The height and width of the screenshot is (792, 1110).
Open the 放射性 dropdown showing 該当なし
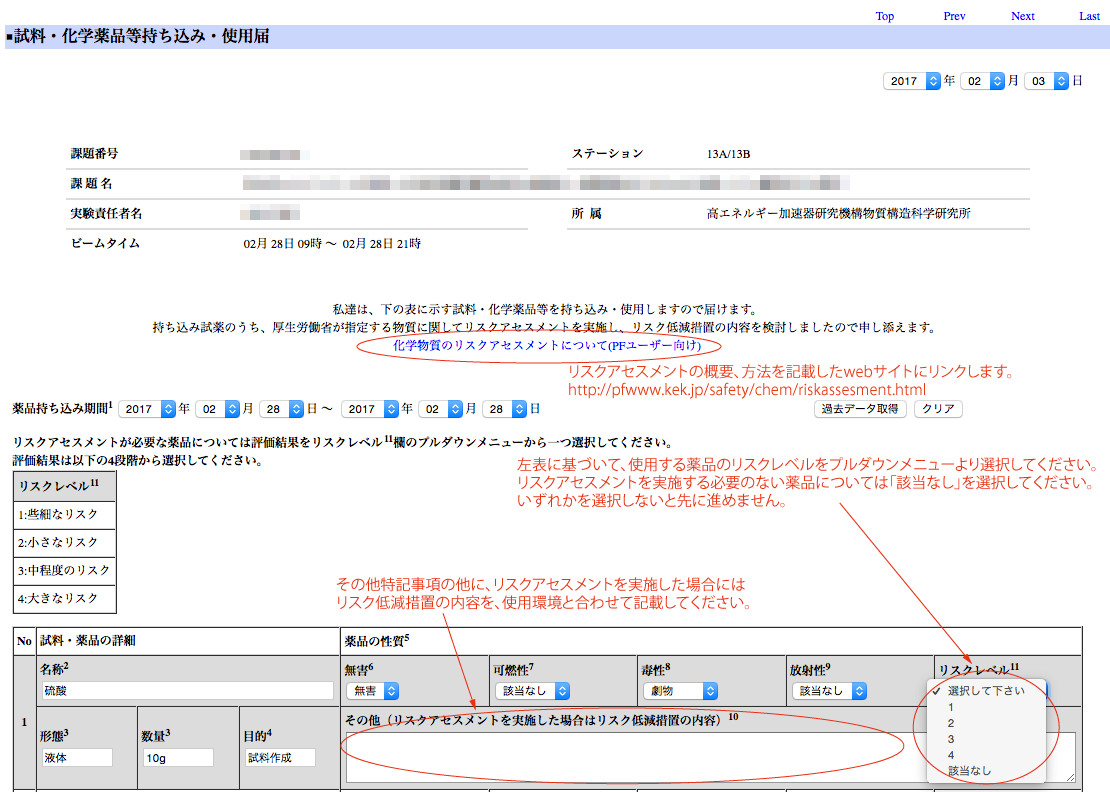(x=829, y=691)
